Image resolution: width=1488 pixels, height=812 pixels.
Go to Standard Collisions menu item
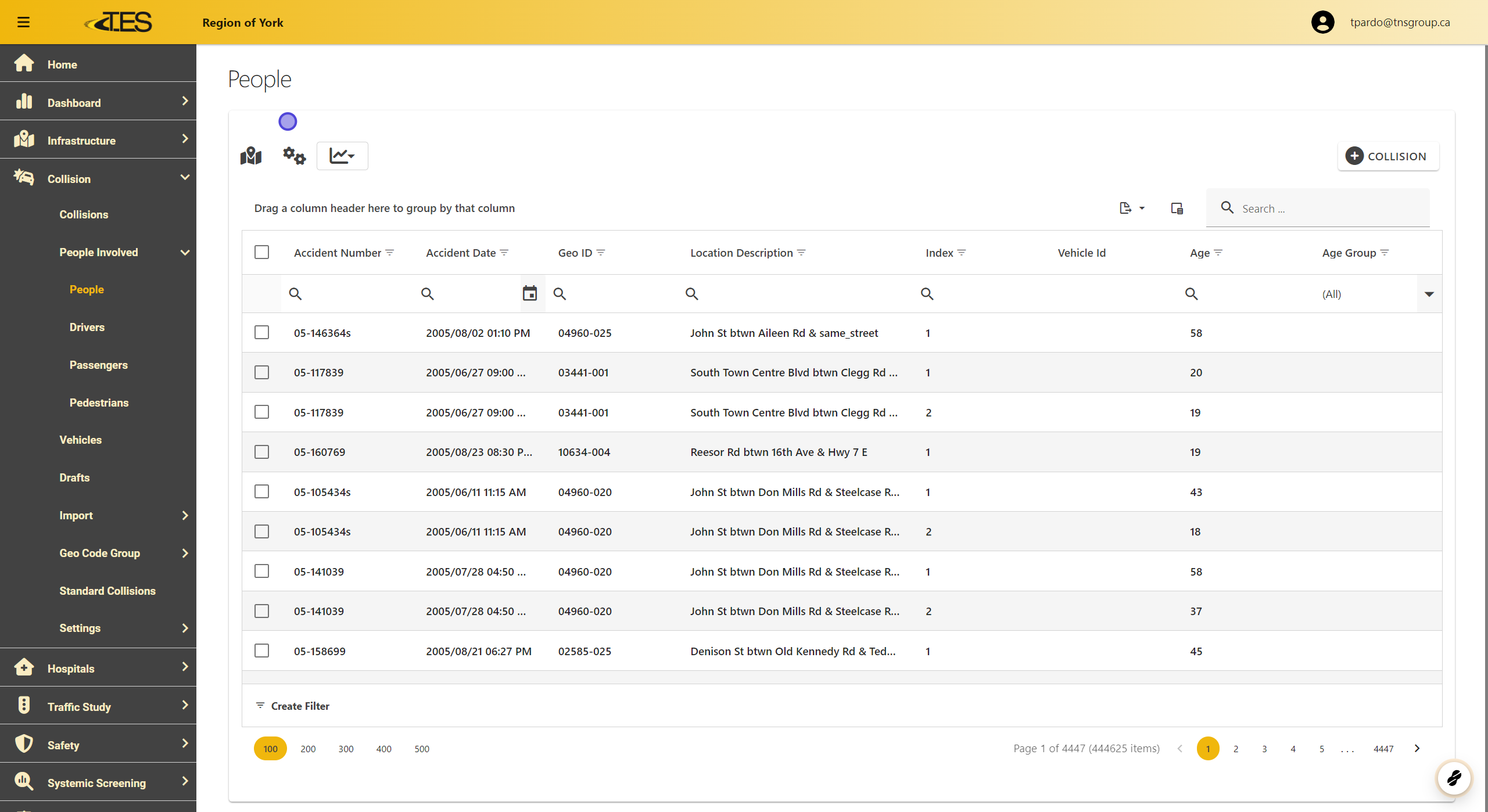tap(107, 591)
